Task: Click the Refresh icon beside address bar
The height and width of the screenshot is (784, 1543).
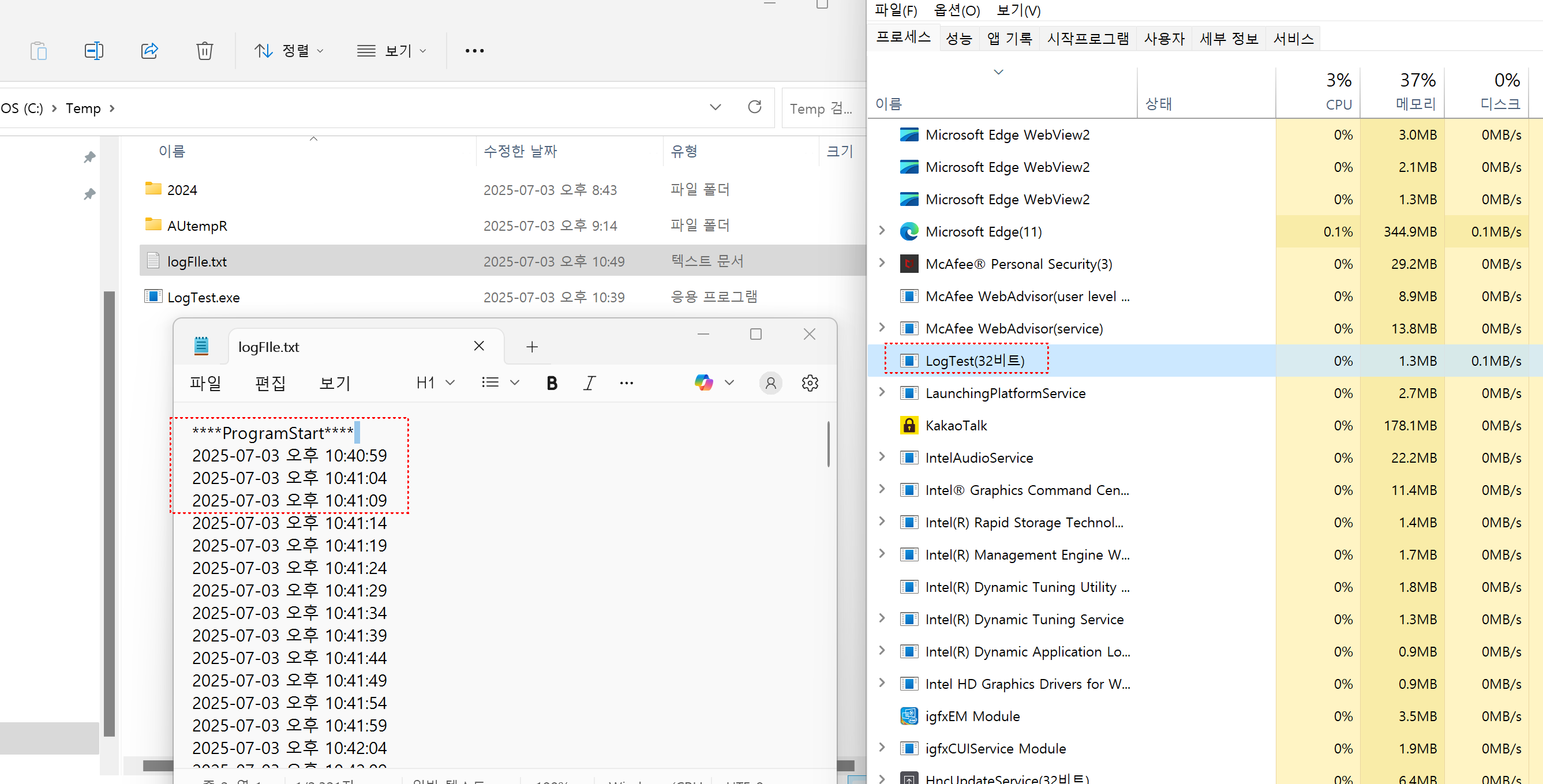Action: (755, 107)
